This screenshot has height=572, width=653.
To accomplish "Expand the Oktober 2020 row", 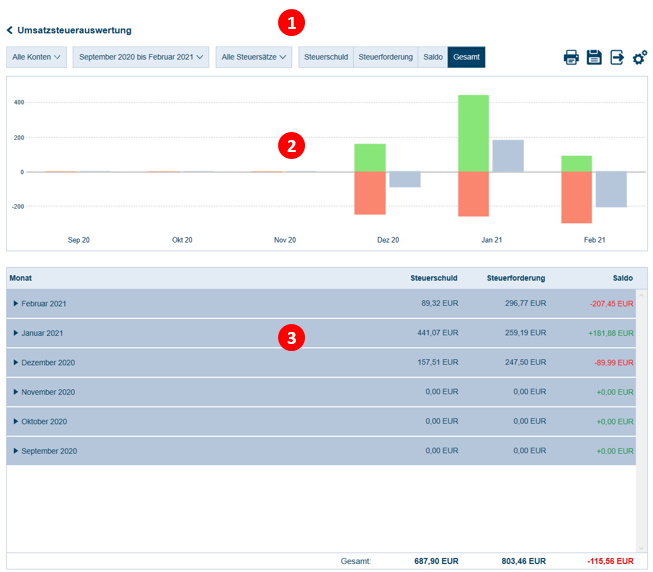I will [x=16, y=422].
